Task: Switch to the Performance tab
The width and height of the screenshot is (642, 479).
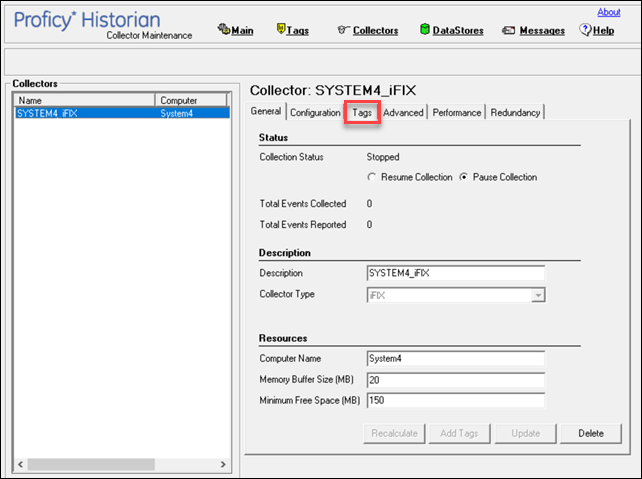Action: click(457, 113)
